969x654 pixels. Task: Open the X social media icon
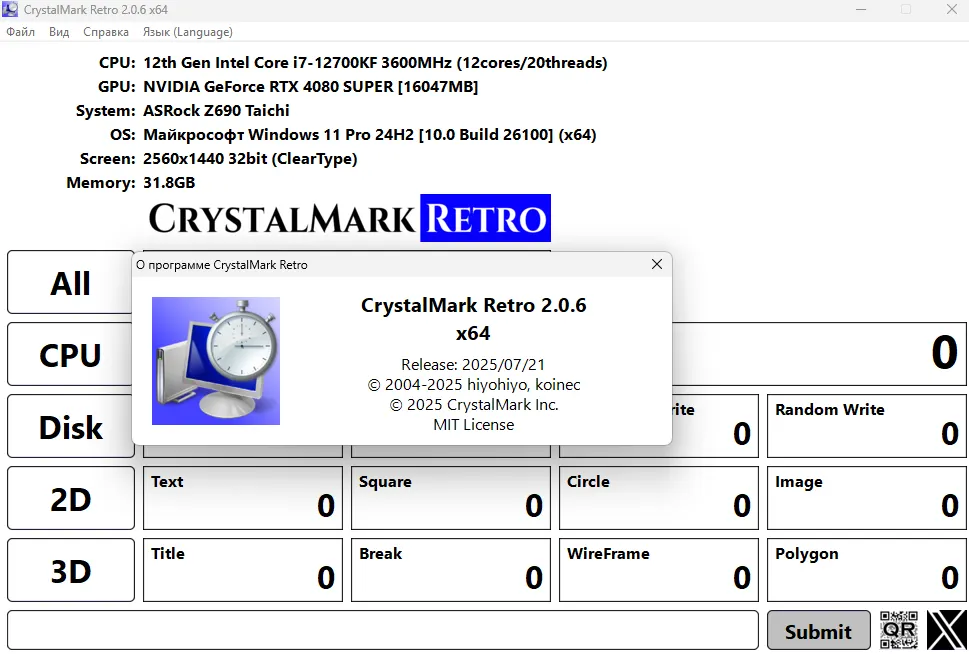(946, 630)
